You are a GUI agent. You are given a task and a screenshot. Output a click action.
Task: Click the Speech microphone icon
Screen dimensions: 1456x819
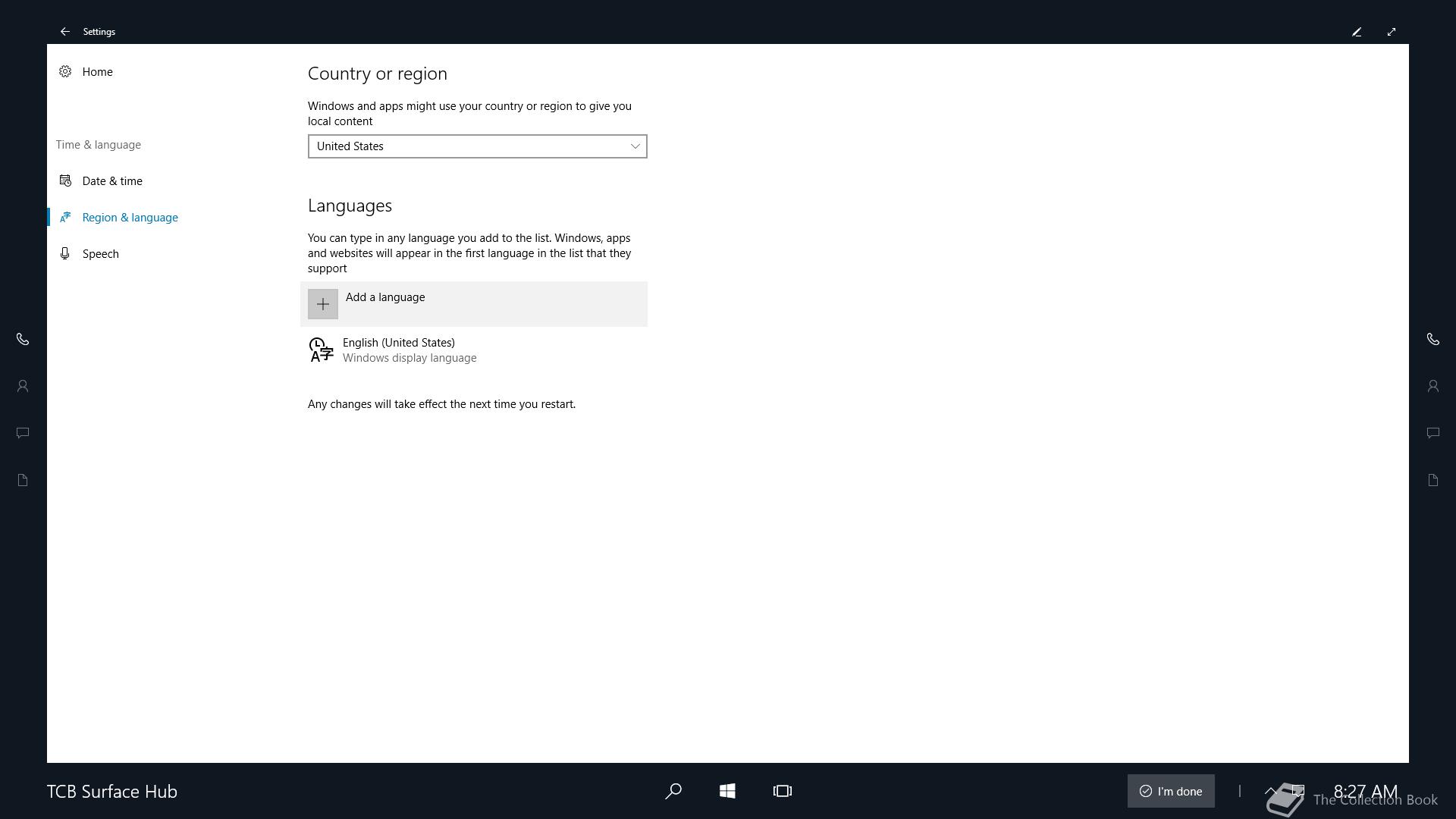point(65,253)
